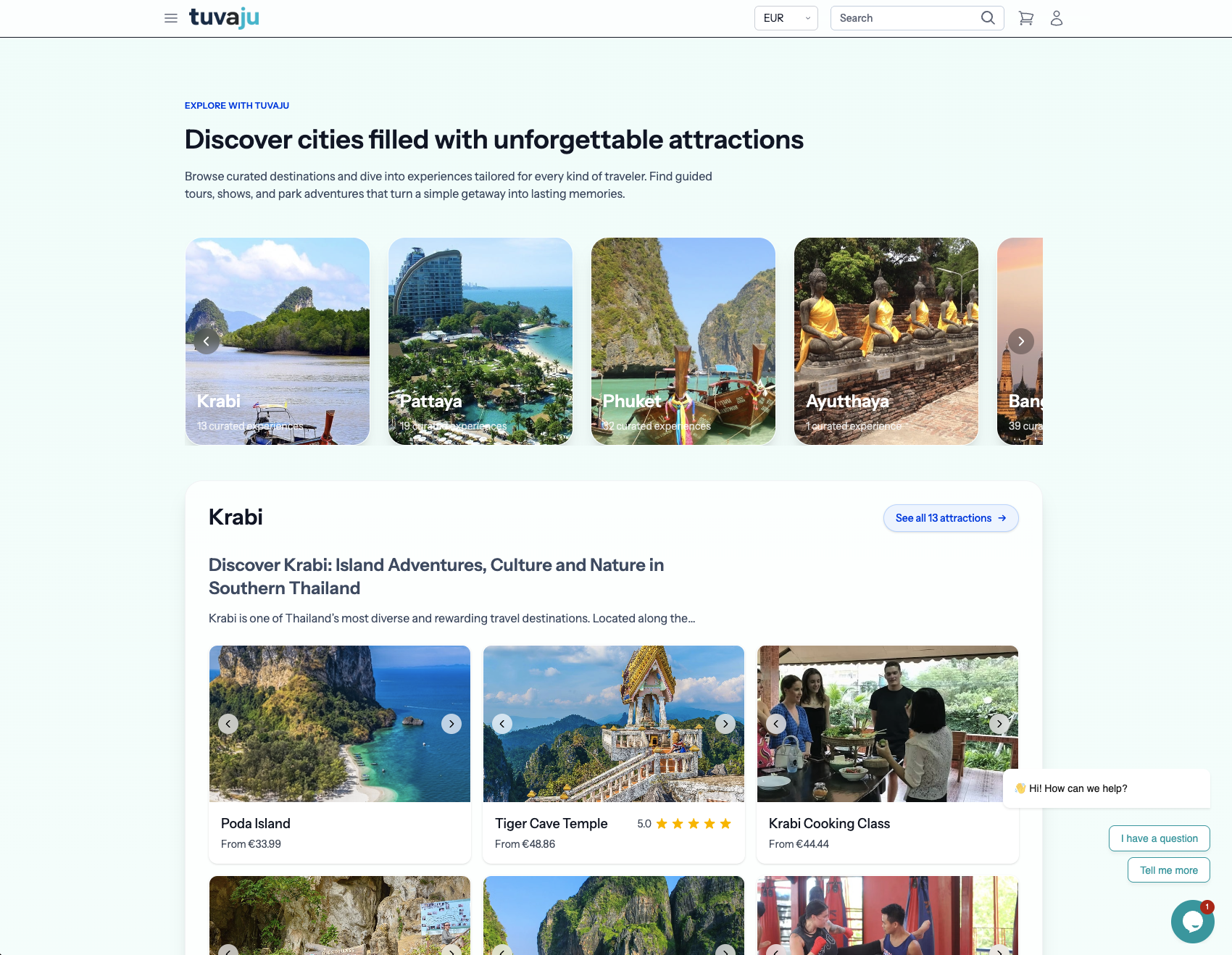This screenshot has width=1232, height=955.
Task: Click the Krabi description paragraph ending with ellipsis
Action: pos(452,619)
